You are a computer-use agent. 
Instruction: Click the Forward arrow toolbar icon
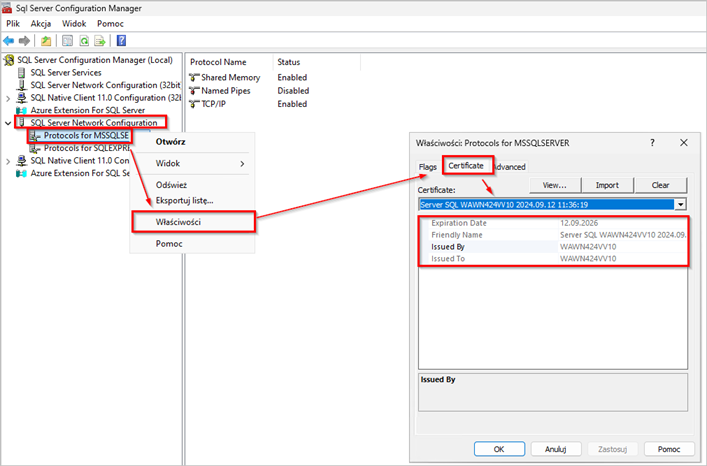pyautogui.click(x=24, y=41)
